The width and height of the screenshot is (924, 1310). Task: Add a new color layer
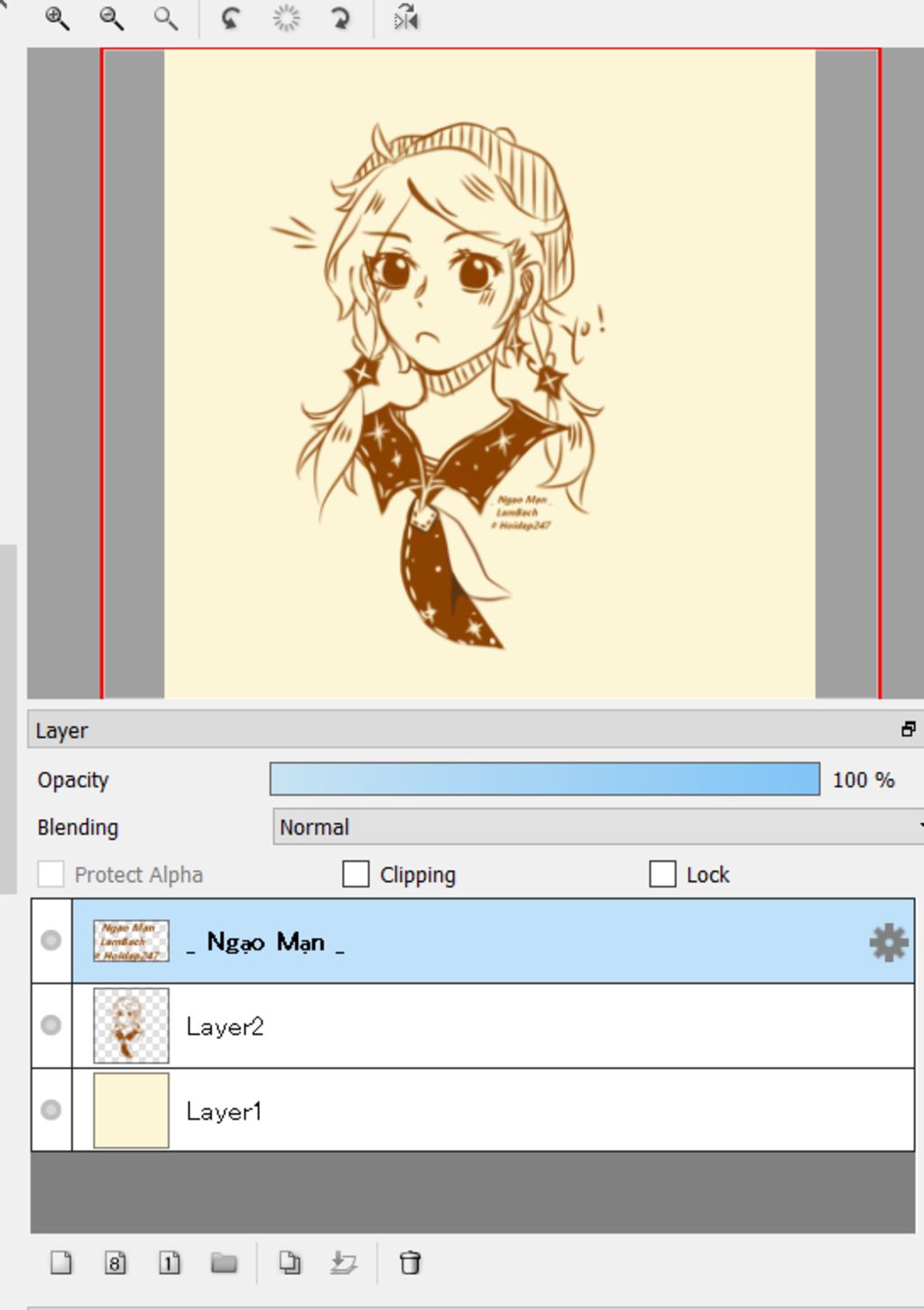(60, 1262)
